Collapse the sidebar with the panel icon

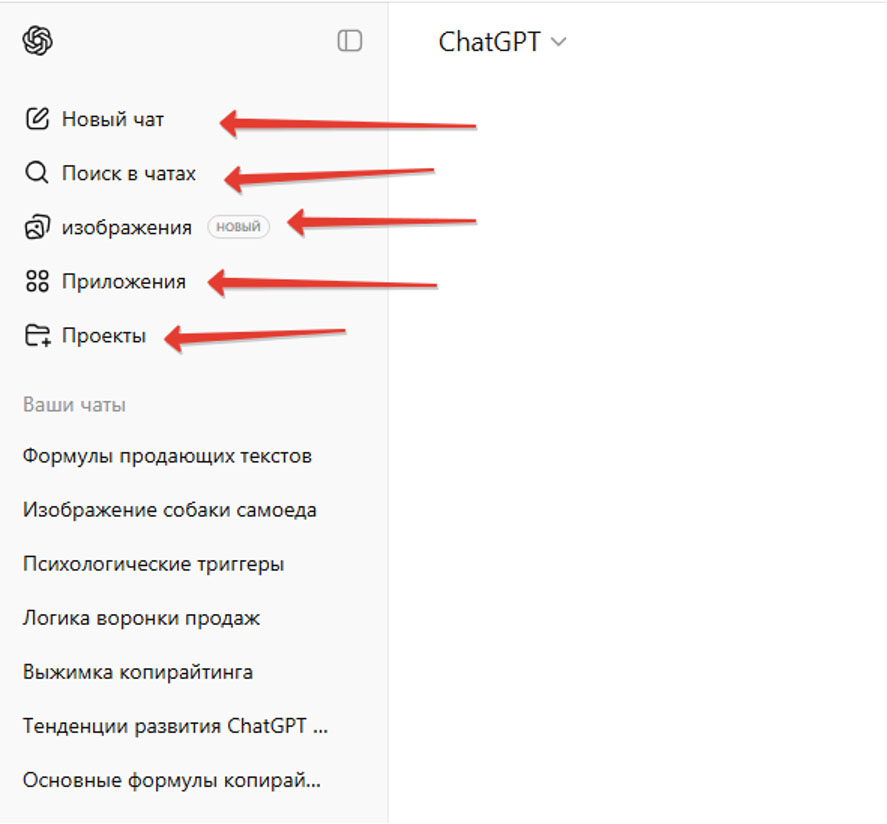point(349,41)
